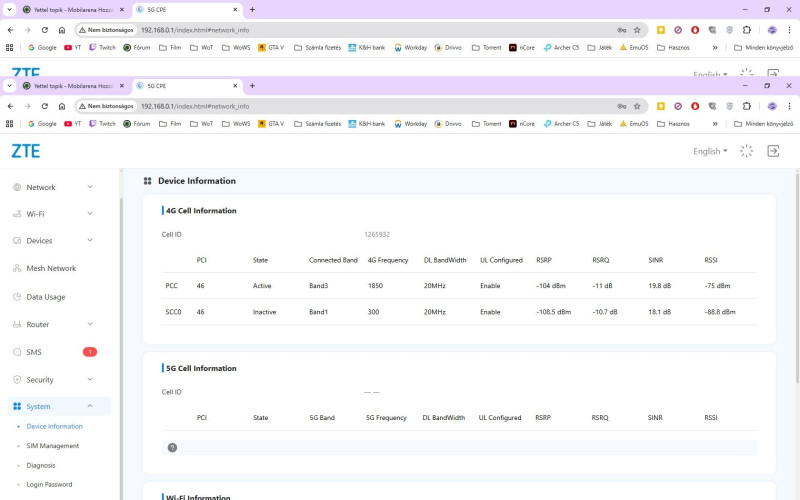Expand the Devices menu chevron

point(90,240)
